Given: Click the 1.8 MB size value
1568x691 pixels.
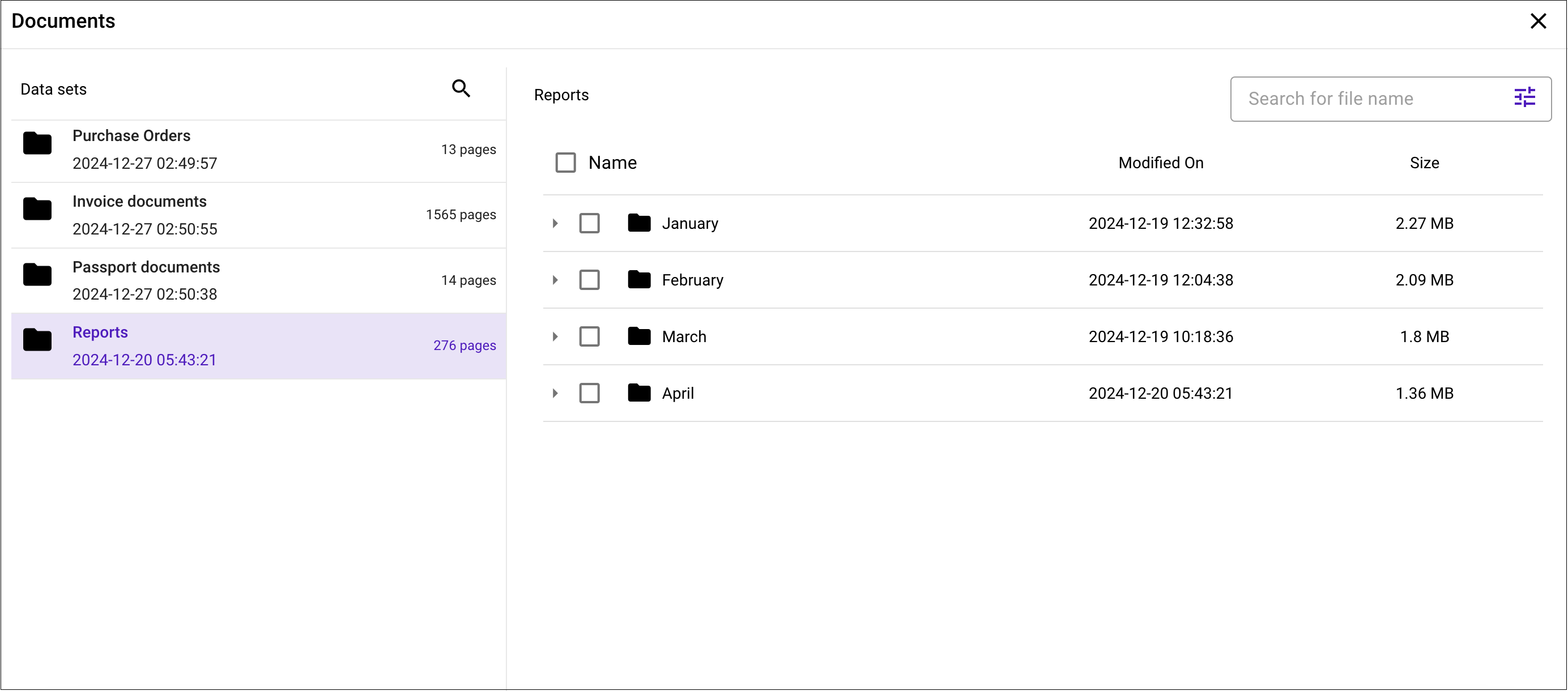Looking at the screenshot, I should coord(1424,336).
